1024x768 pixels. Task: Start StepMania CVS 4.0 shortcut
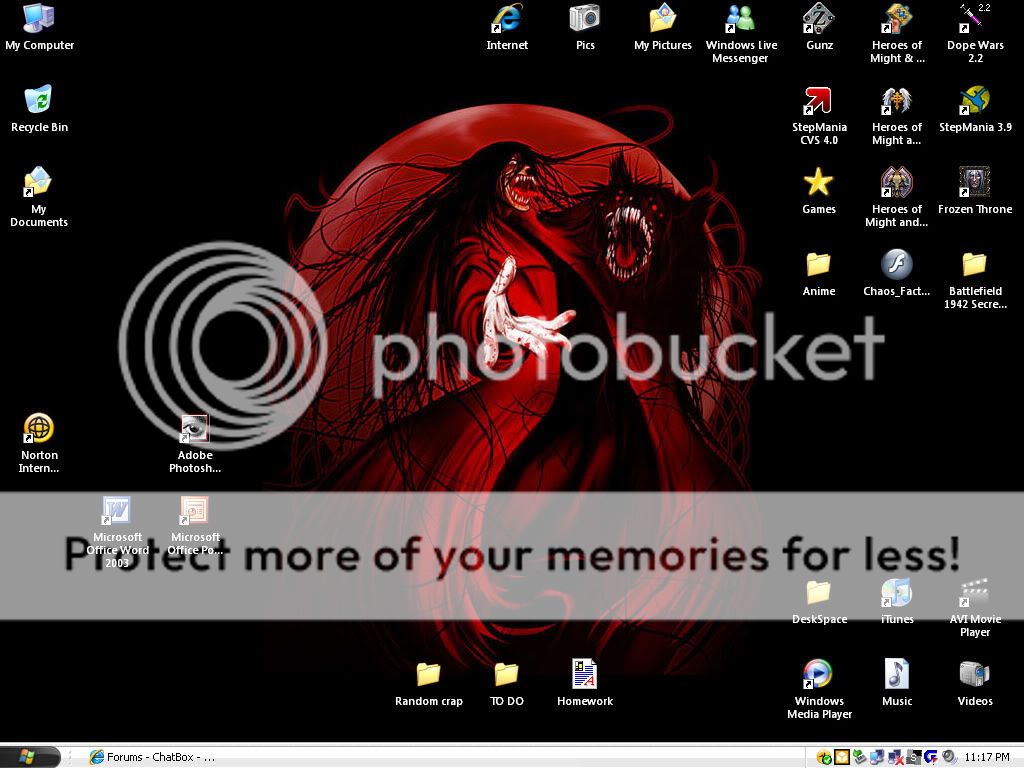[819, 101]
